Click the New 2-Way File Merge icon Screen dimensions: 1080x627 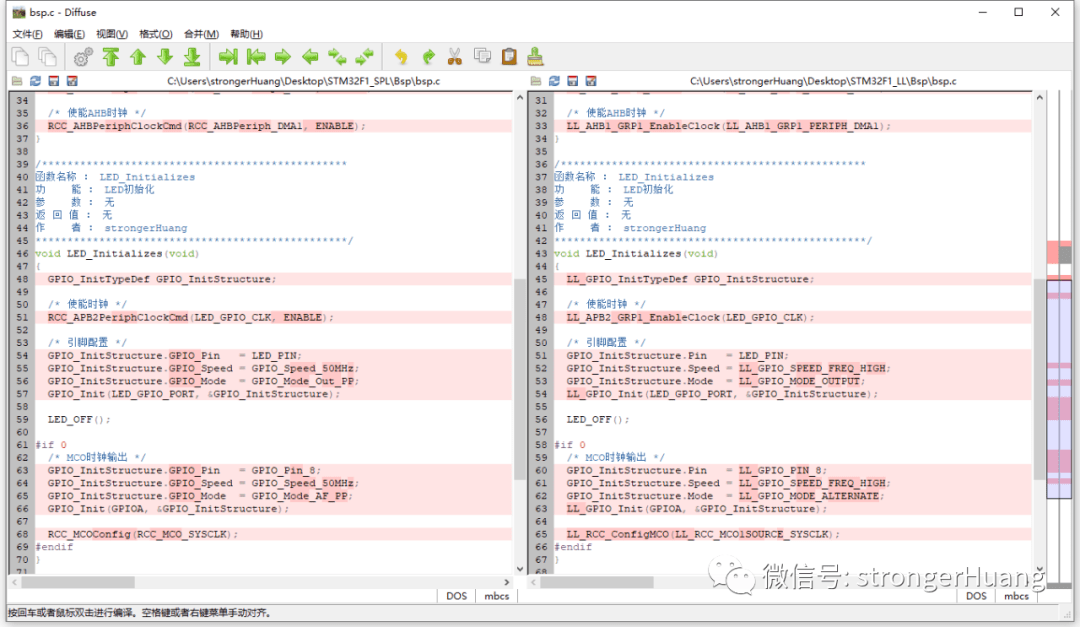[21, 56]
